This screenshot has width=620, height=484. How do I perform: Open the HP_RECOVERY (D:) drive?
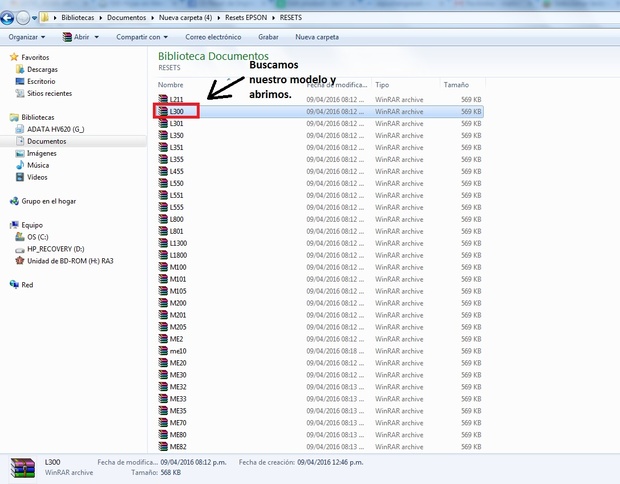coord(55,249)
